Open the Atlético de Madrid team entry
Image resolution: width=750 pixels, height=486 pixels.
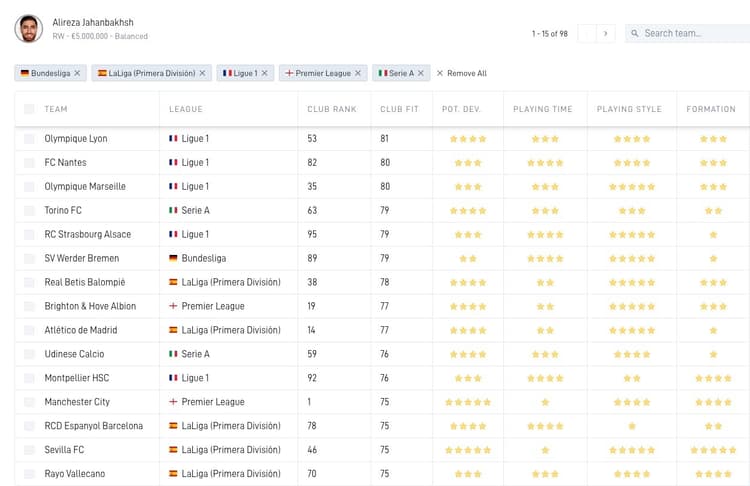(x=81, y=330)
